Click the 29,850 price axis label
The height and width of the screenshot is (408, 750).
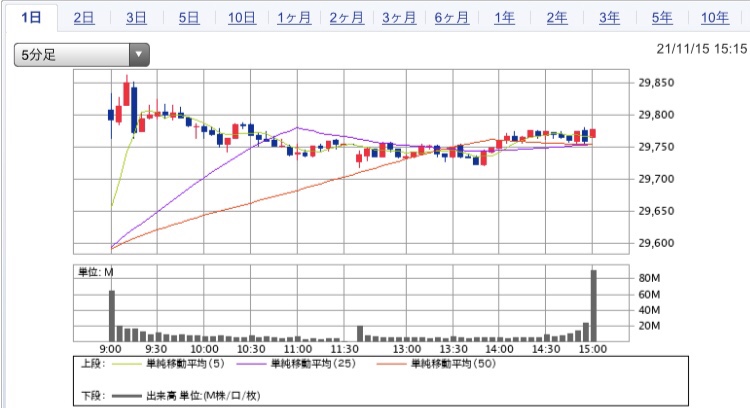656,83
